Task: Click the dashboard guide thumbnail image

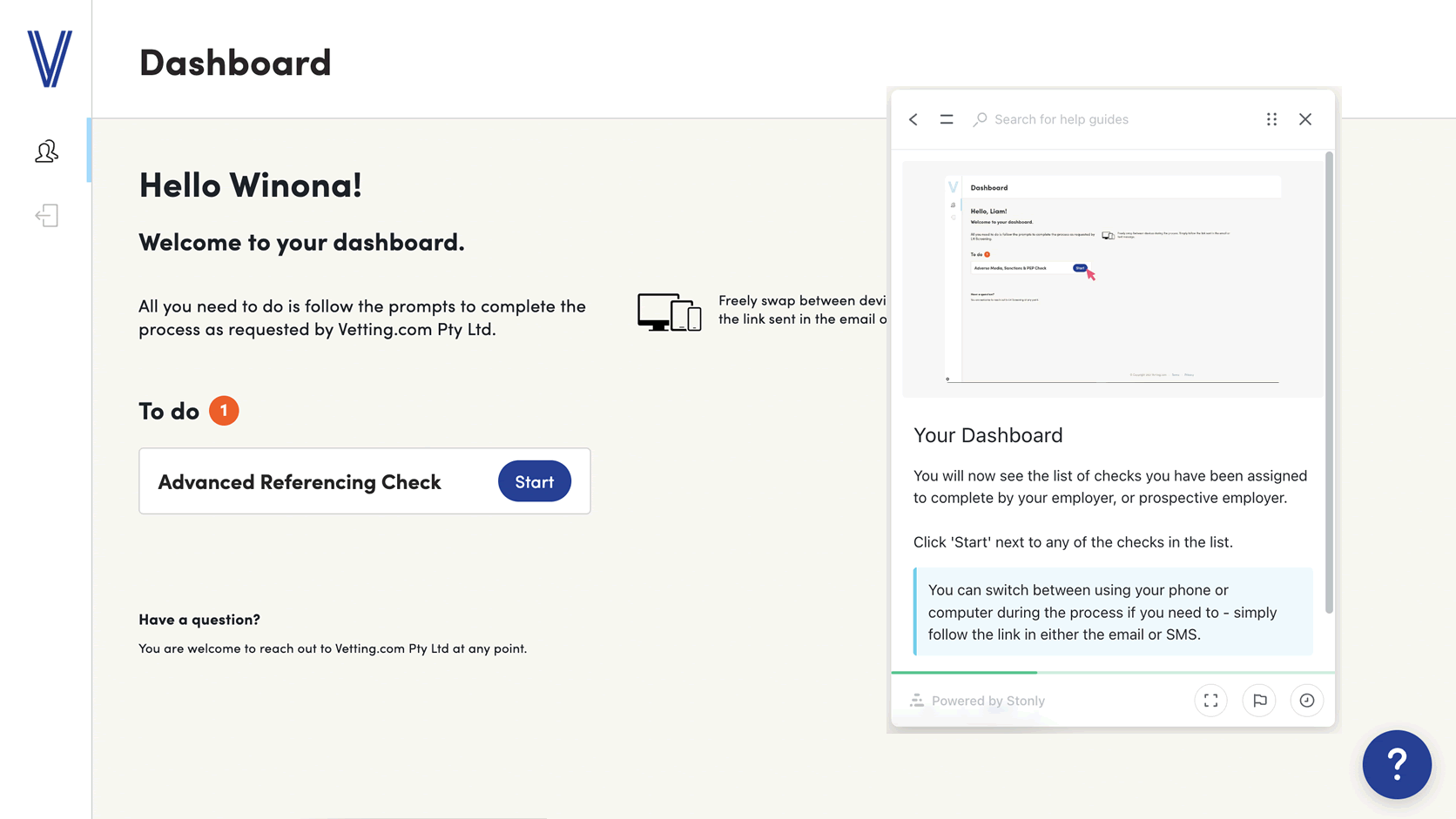Action: (x=1112, y=279)
